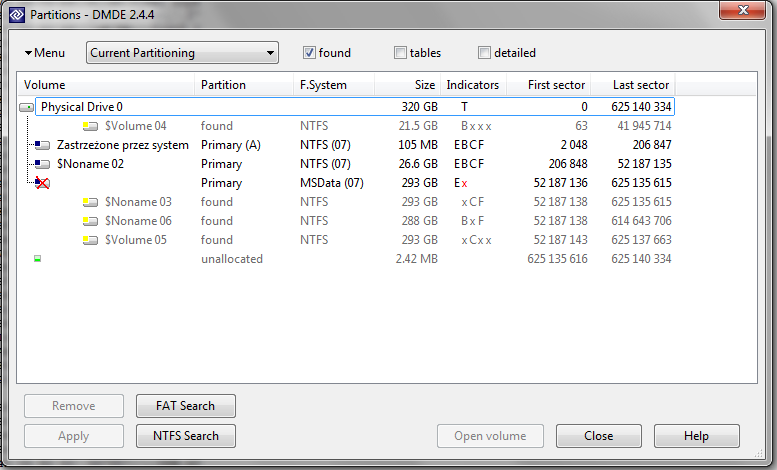The width and height of the screenshot is (777, 470).
Task: Click the Open volume button
Action: (490, 436)
